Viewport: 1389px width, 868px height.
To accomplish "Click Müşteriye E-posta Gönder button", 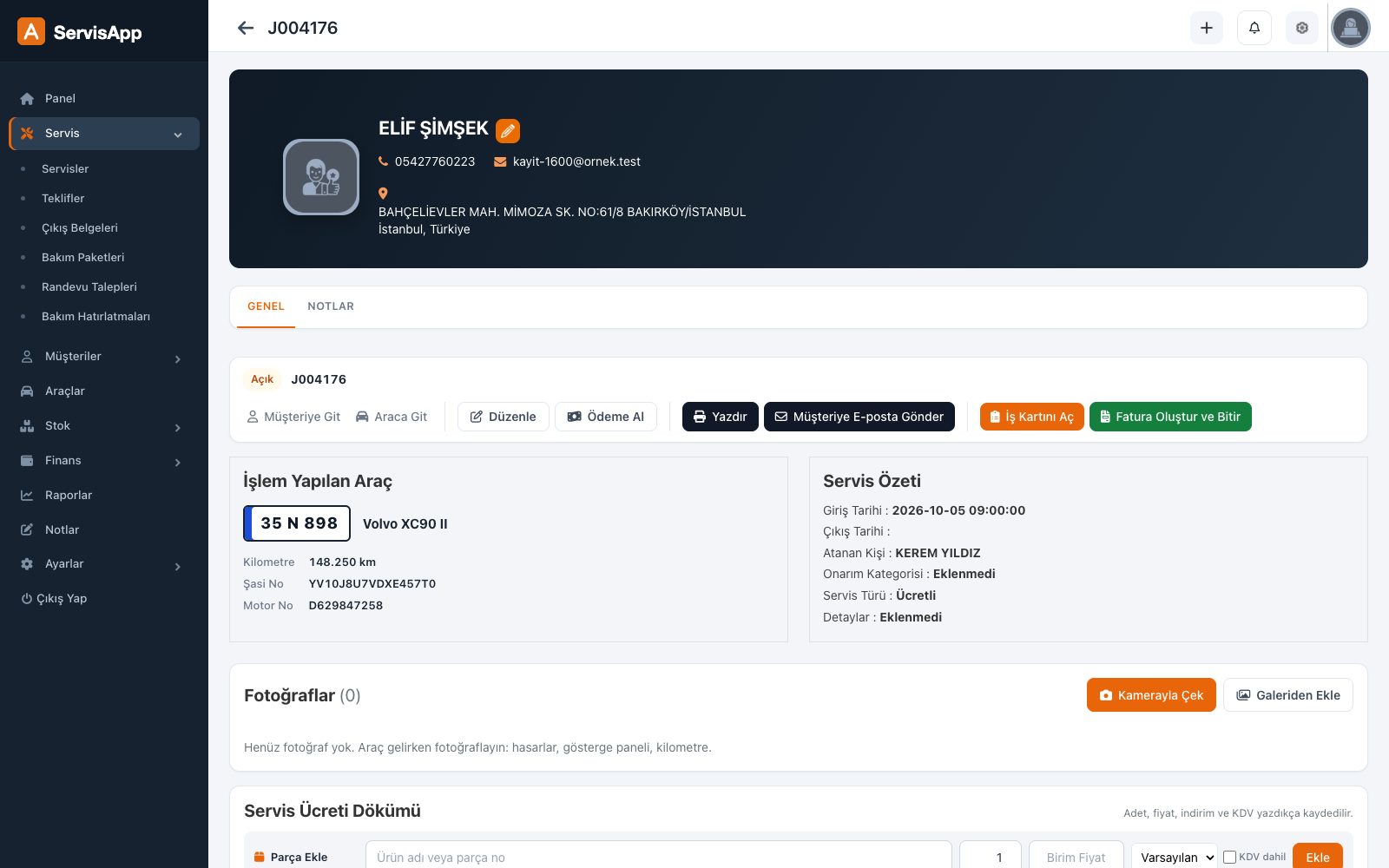I will 859,417.
